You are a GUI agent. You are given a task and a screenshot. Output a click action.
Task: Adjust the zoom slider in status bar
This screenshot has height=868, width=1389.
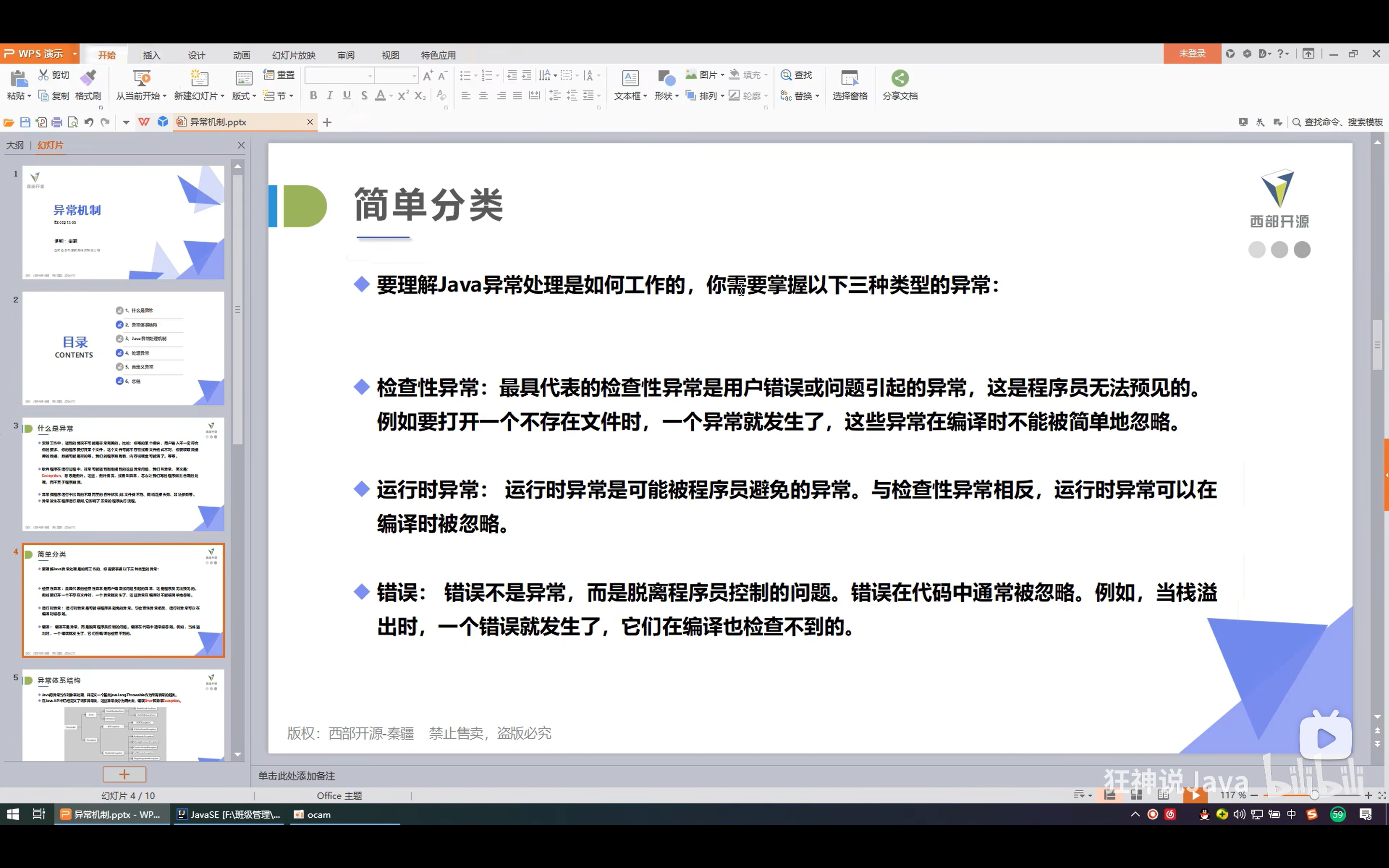coord(1314,795)
